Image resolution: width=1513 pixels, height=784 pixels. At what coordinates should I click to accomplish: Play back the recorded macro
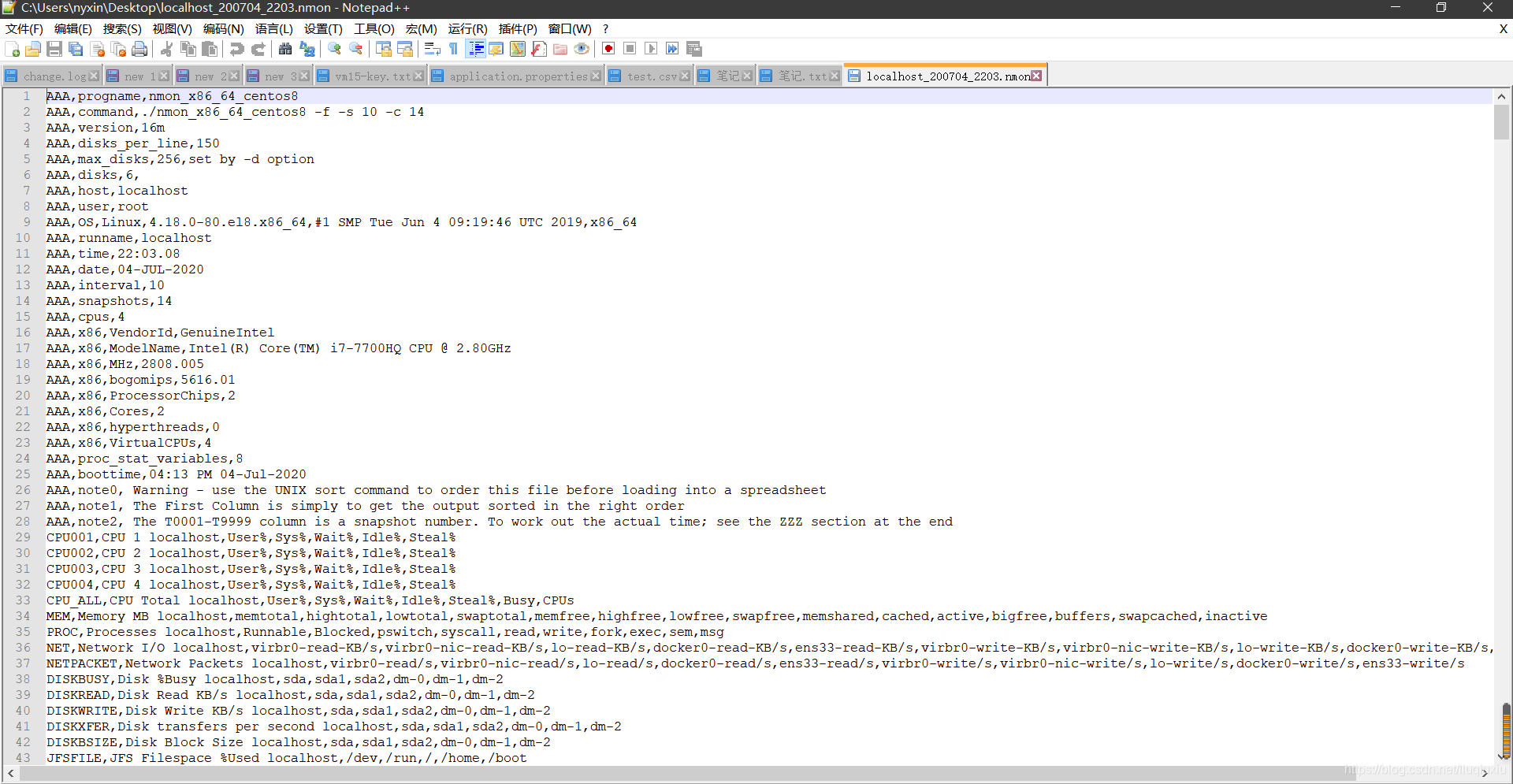pyautogui.click(x=651, y=49)
